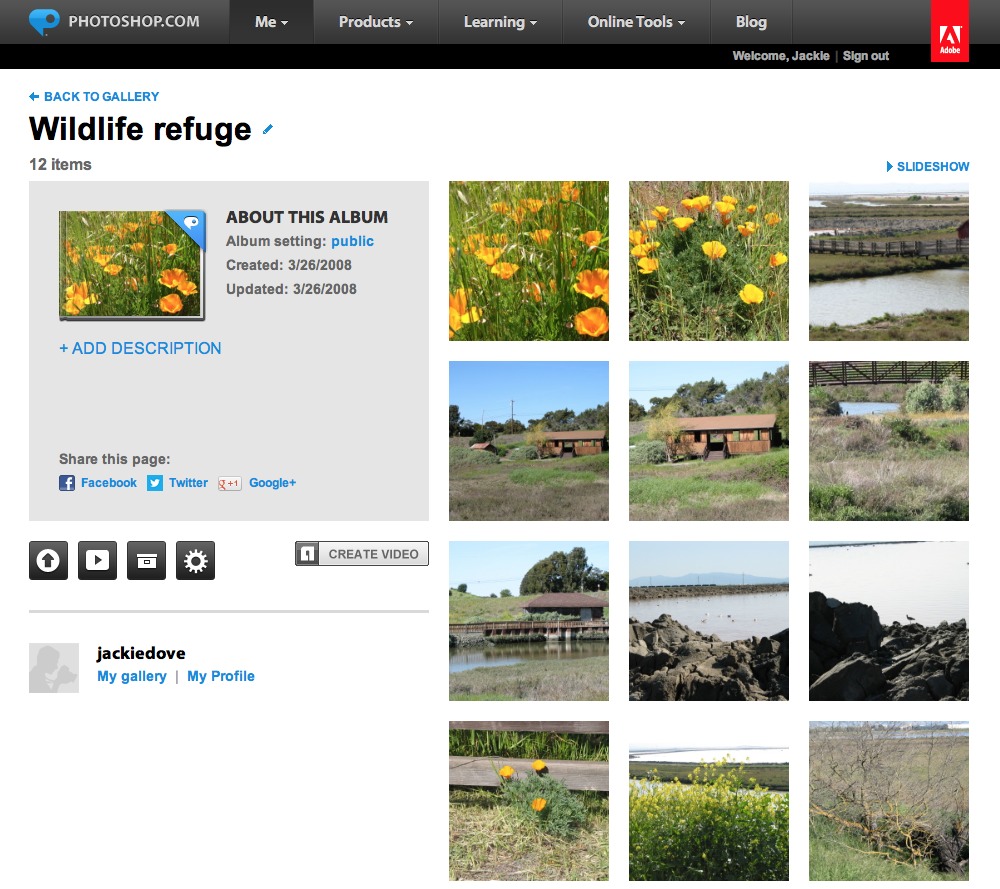1000x889 pixels.
Task: Open the close-up wooden cabin photo
Action: [709, 441]
